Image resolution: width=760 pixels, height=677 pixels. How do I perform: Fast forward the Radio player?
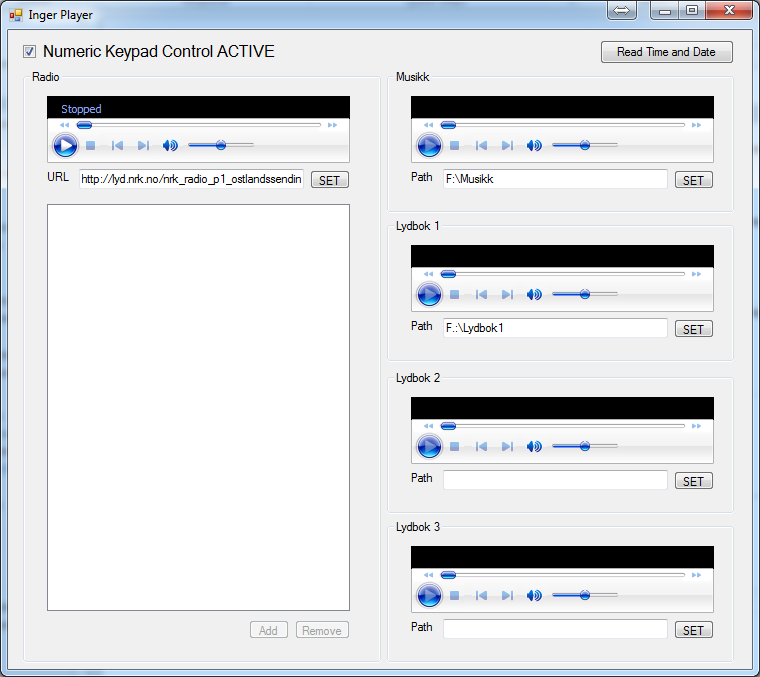click(x=332, y=125)
